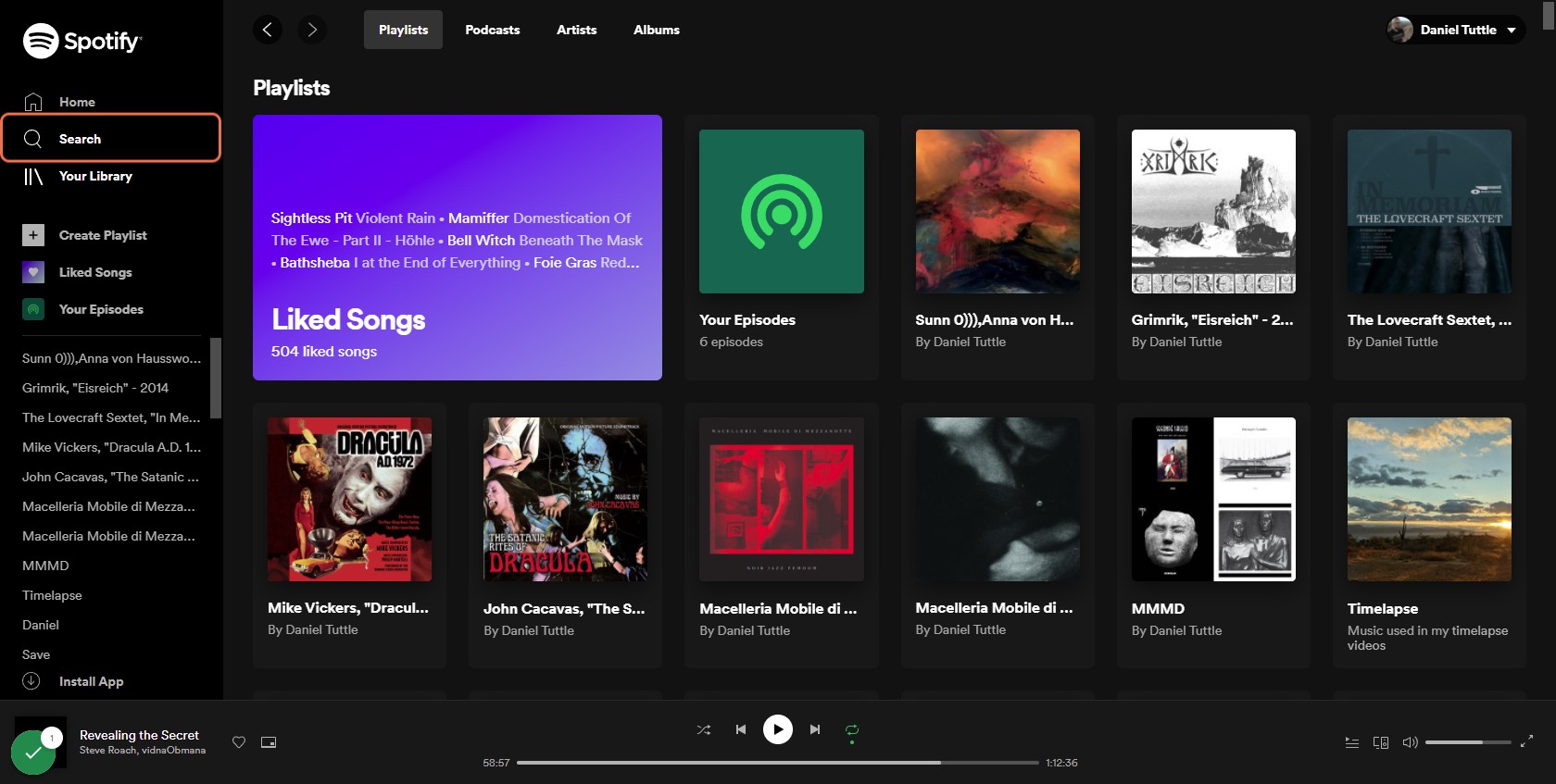This screenshot has height=784, width=1556.
Task: Open Your Episodes icon in sidebar
Action: tap(33, 309)
